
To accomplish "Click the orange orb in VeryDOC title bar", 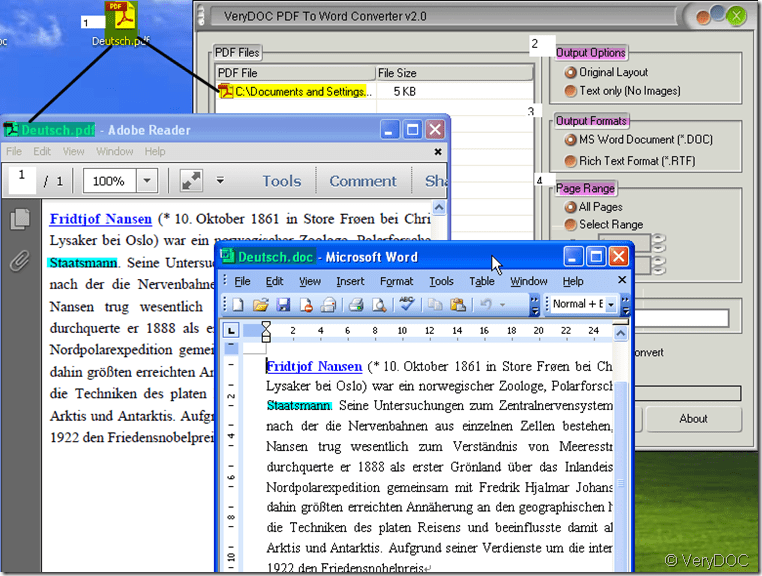I will pos(703,17).
